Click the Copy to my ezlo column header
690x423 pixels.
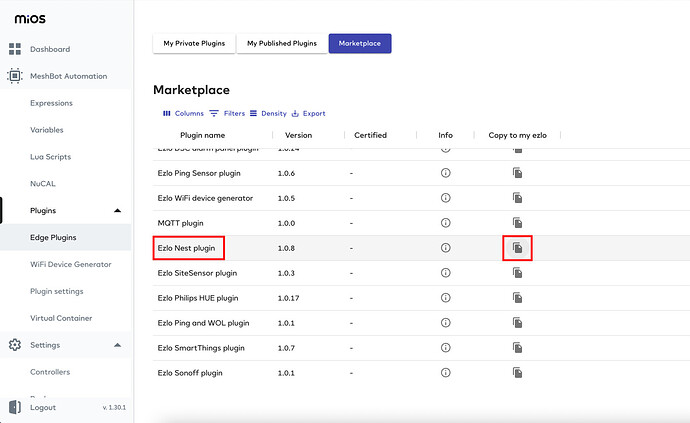click(518, 135)
